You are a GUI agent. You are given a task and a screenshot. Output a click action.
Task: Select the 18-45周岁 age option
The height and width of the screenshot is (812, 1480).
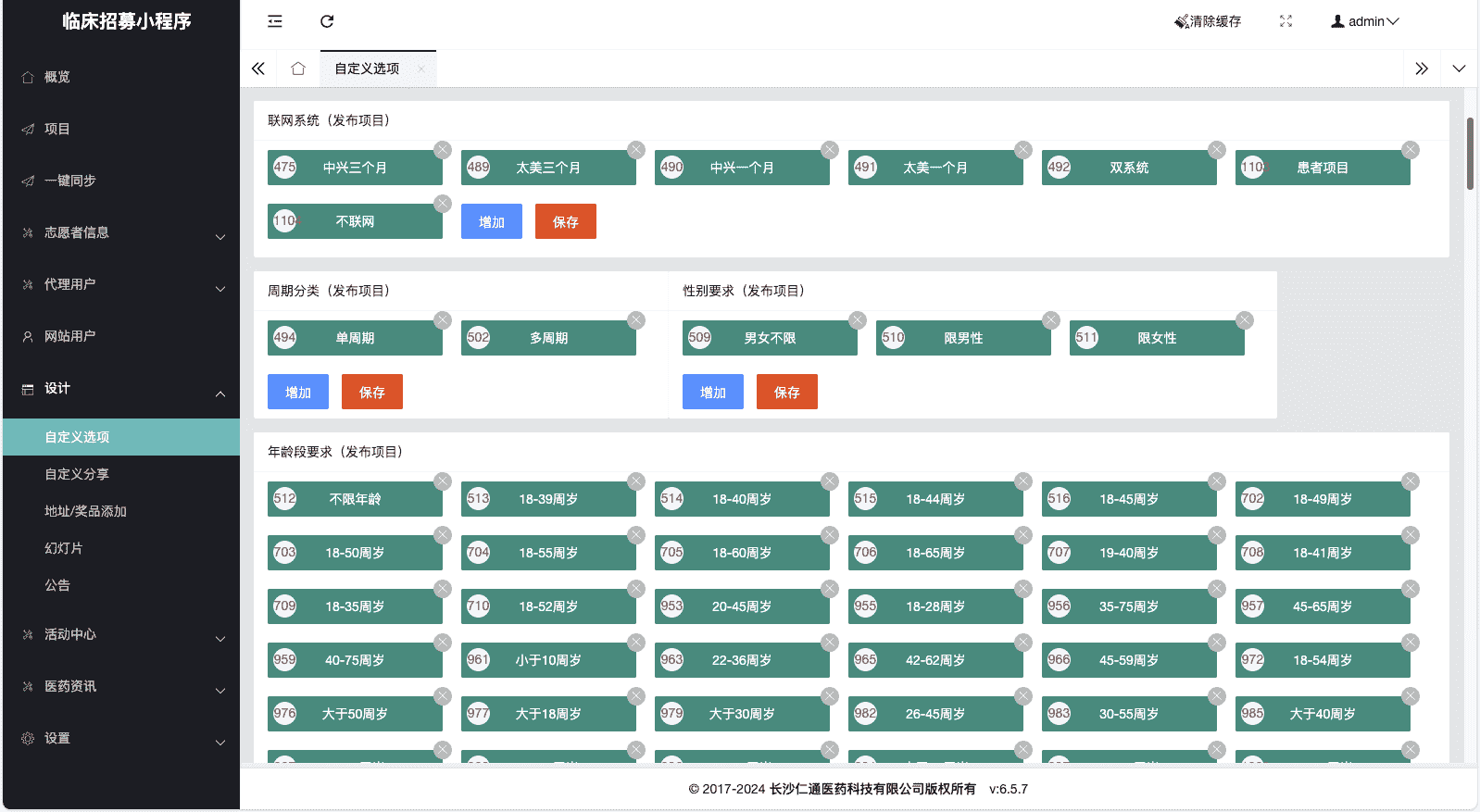(x=1128, y=499)
